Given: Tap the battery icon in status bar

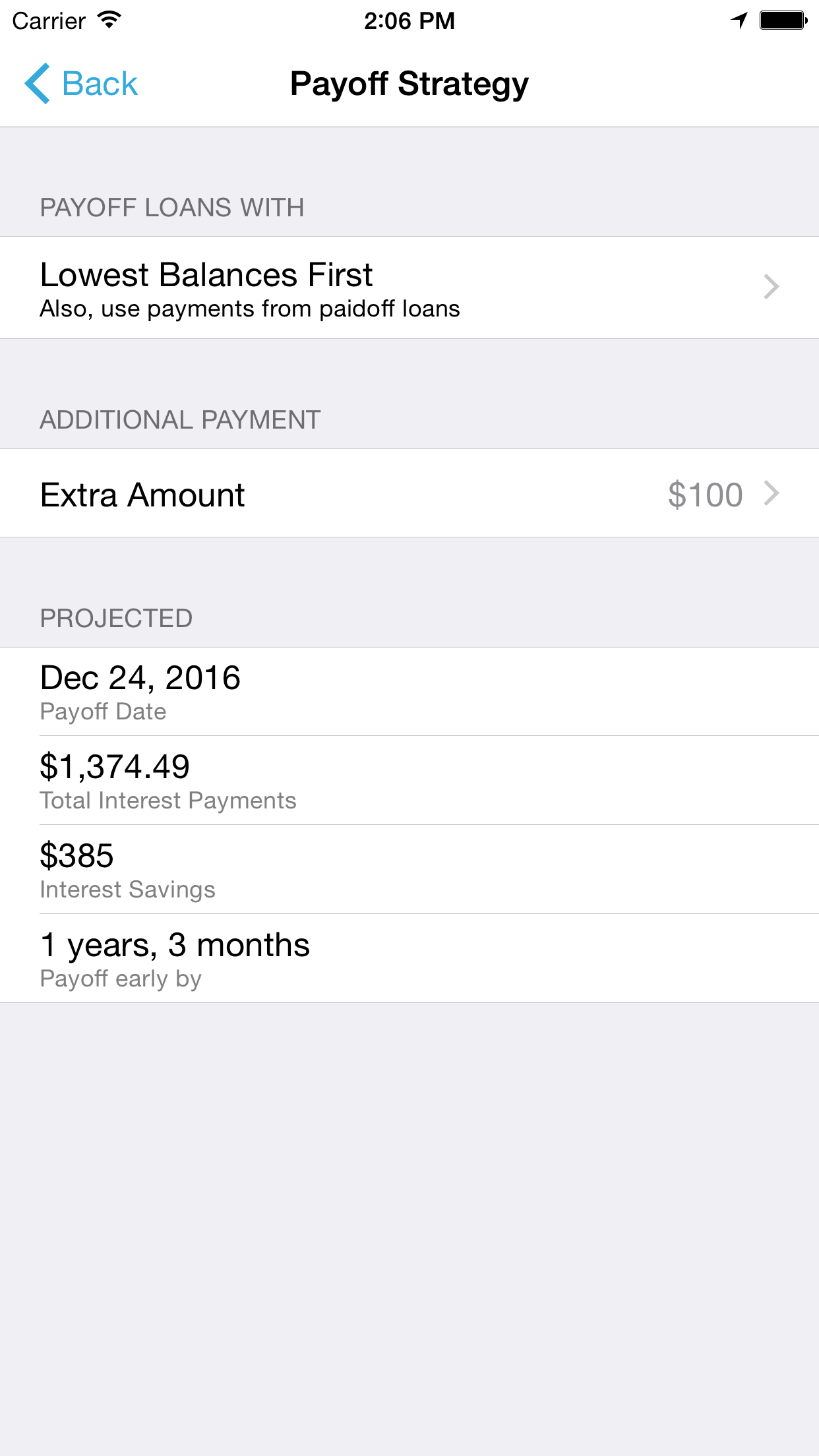Looking at the screenshot, I should 783,20.
